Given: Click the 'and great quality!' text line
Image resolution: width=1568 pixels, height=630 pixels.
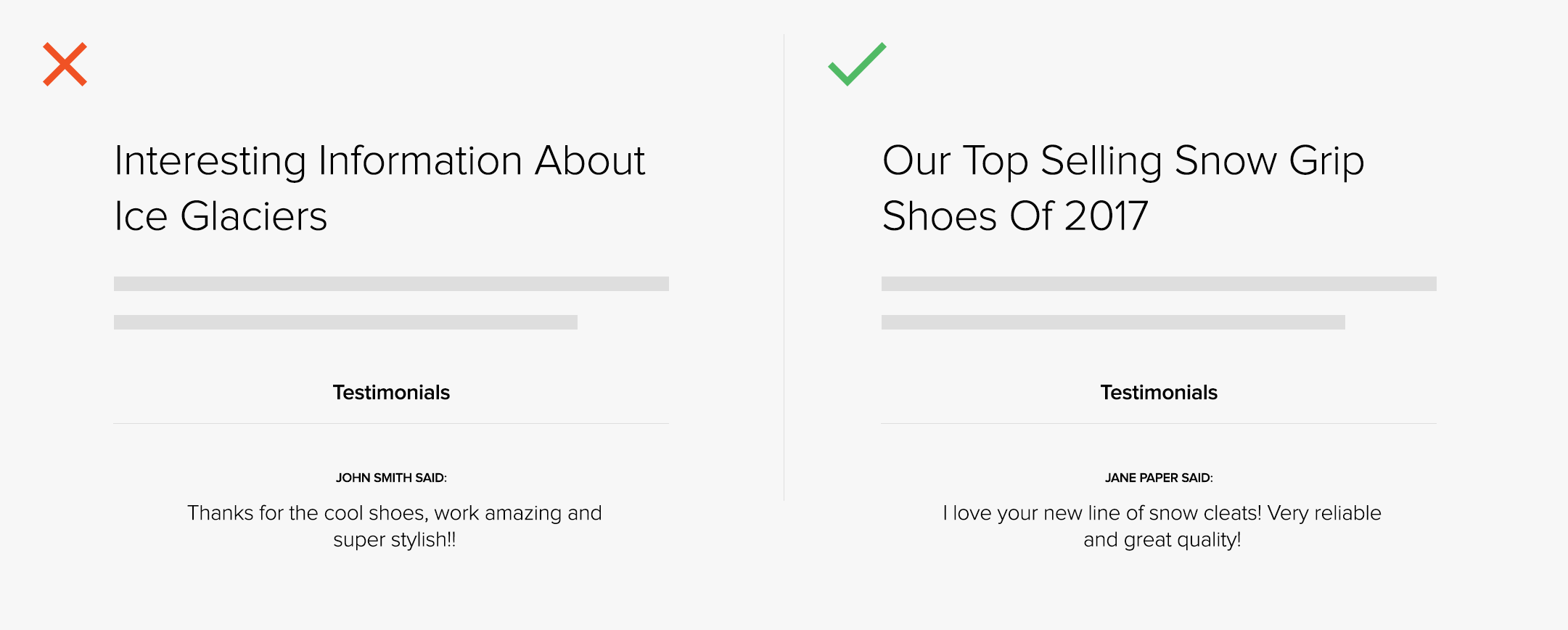Looking at the screenshot, I should 1162,540.
